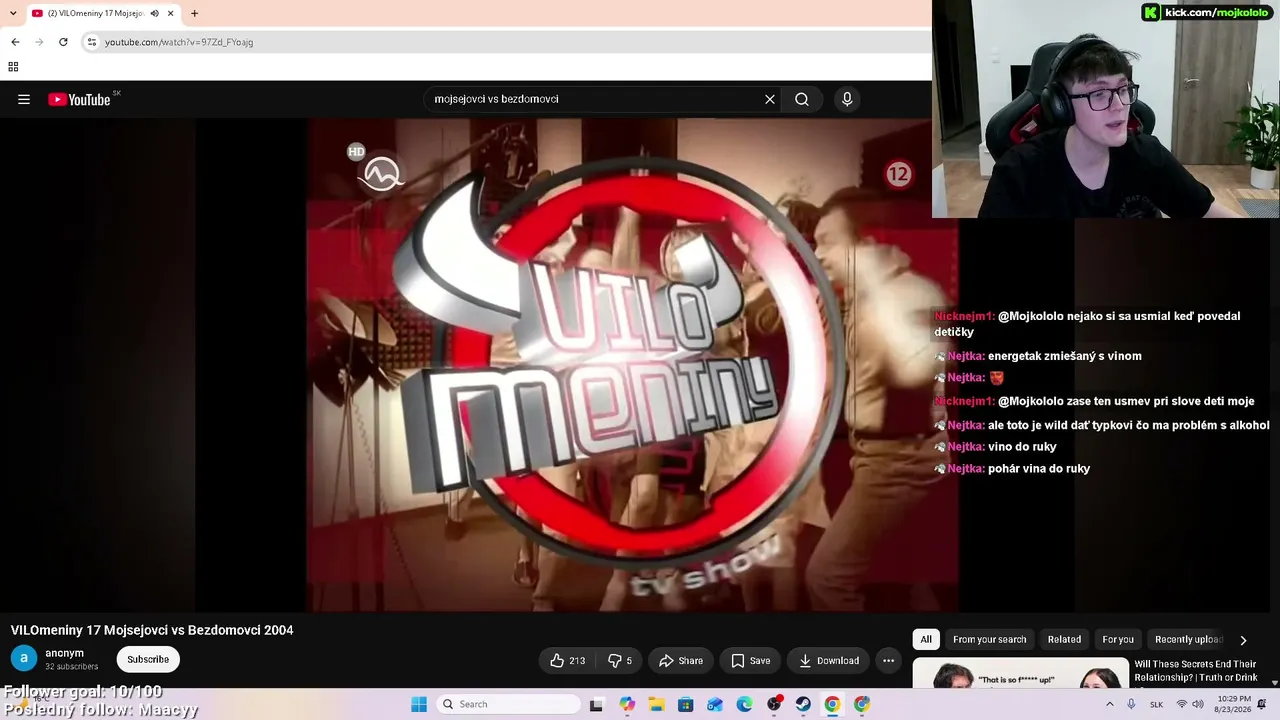Expand the tab search dropdown

click(x=12, y=13)
